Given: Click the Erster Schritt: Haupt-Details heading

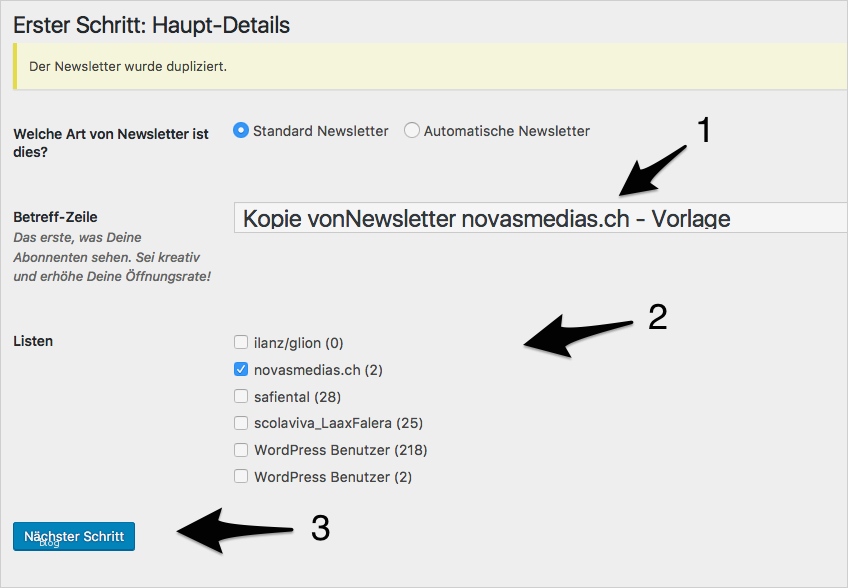Looking at the screenshot, I should (x=149, y=24).
